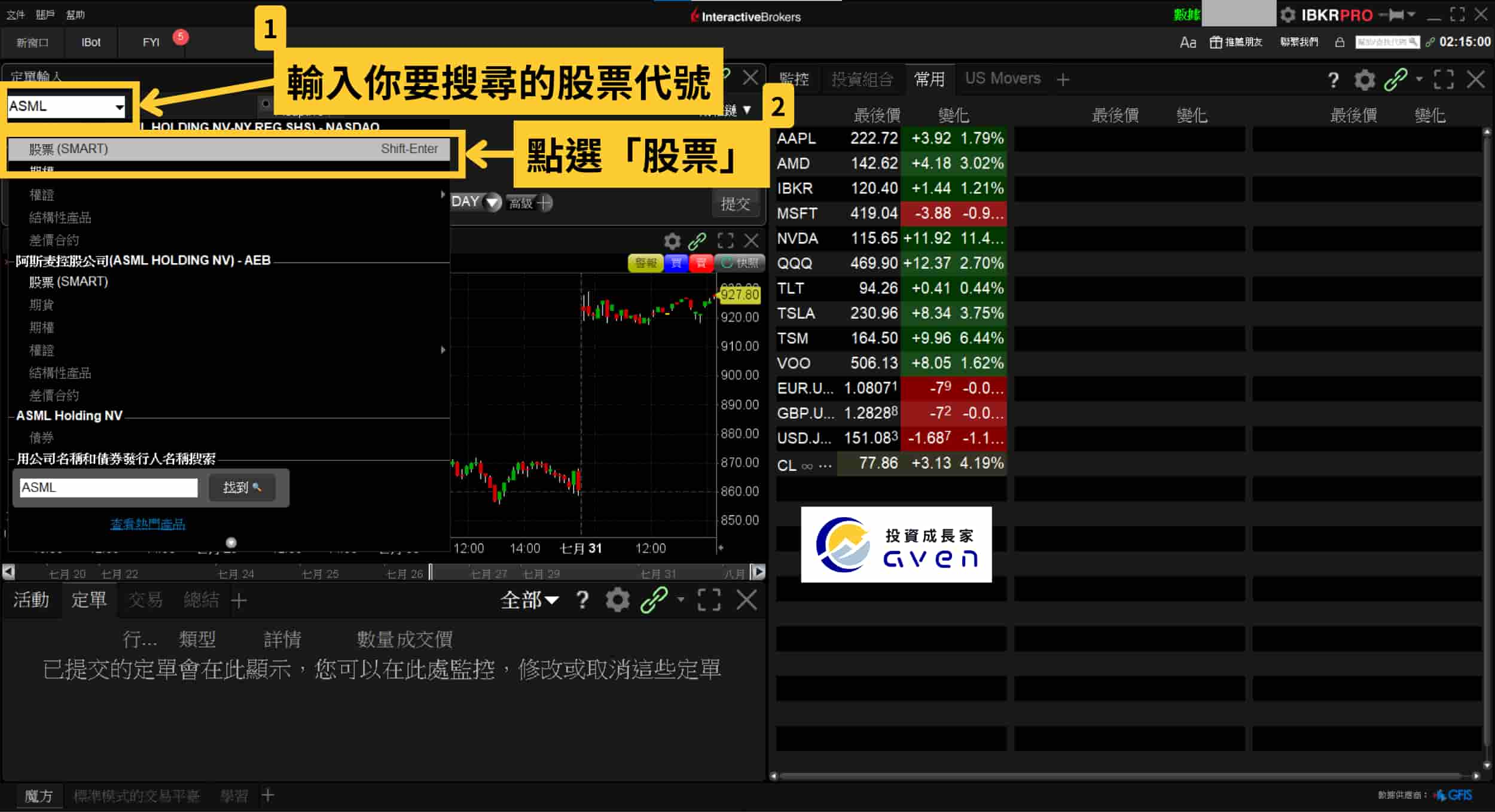Open the DAY time-in-force dropdown
The image size is (1495, 812).
coord(492,203)
